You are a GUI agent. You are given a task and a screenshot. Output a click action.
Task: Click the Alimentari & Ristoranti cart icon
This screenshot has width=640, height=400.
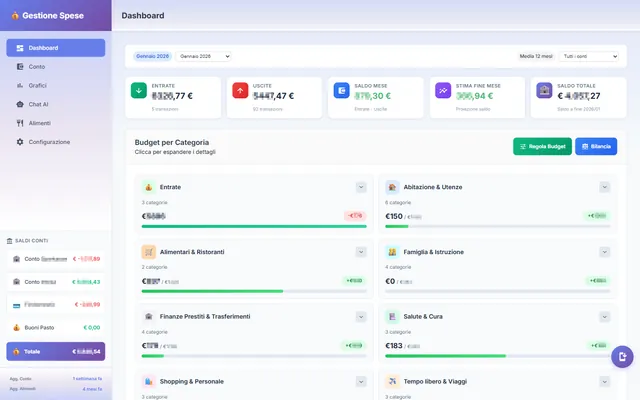pyautogui.click(x=149, y=252)
